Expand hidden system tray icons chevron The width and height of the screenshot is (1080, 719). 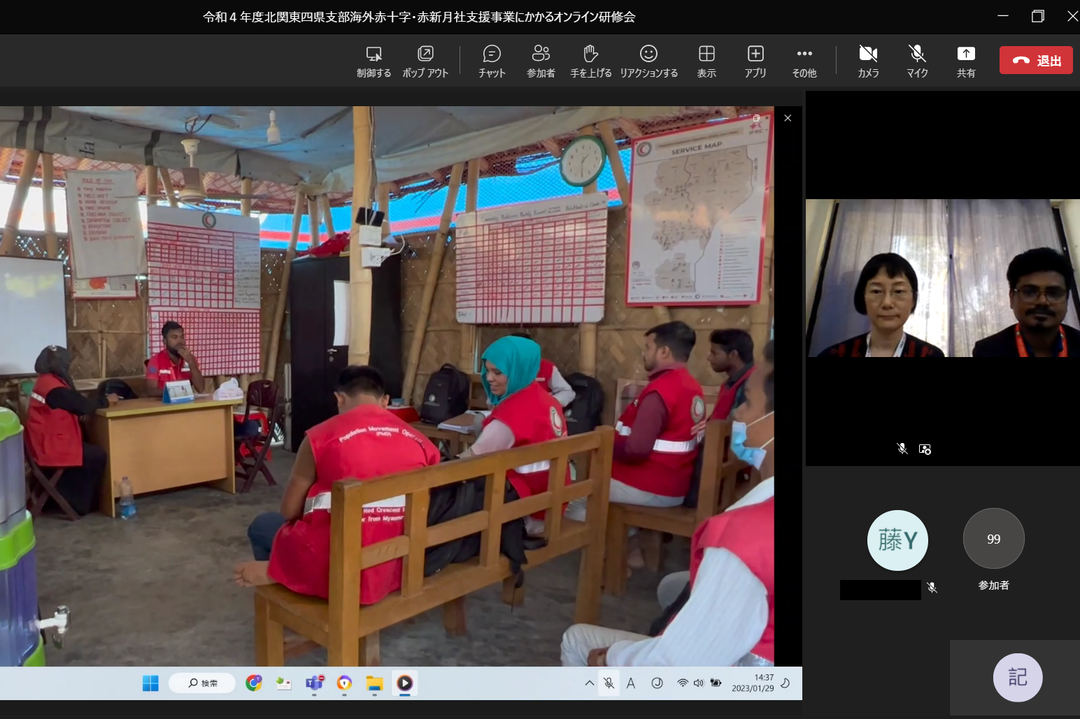pyautogui.click(x=589, y=683)
